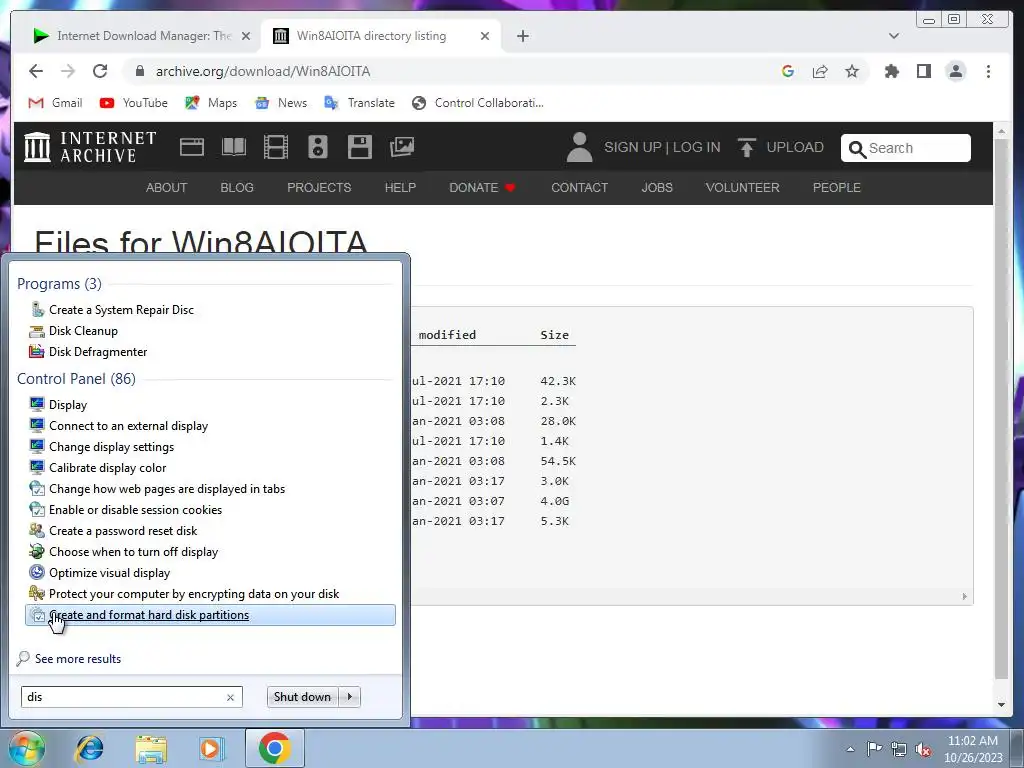
Task: Open the Chrome extensions puzzle icon
Action: click(891, 71)
